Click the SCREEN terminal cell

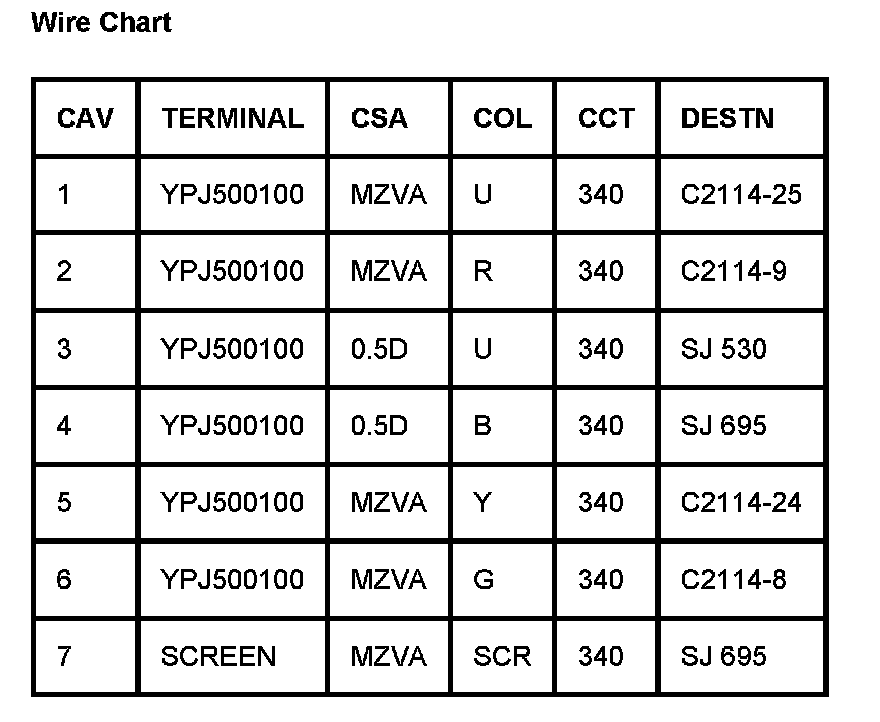[x=218, y=656]
